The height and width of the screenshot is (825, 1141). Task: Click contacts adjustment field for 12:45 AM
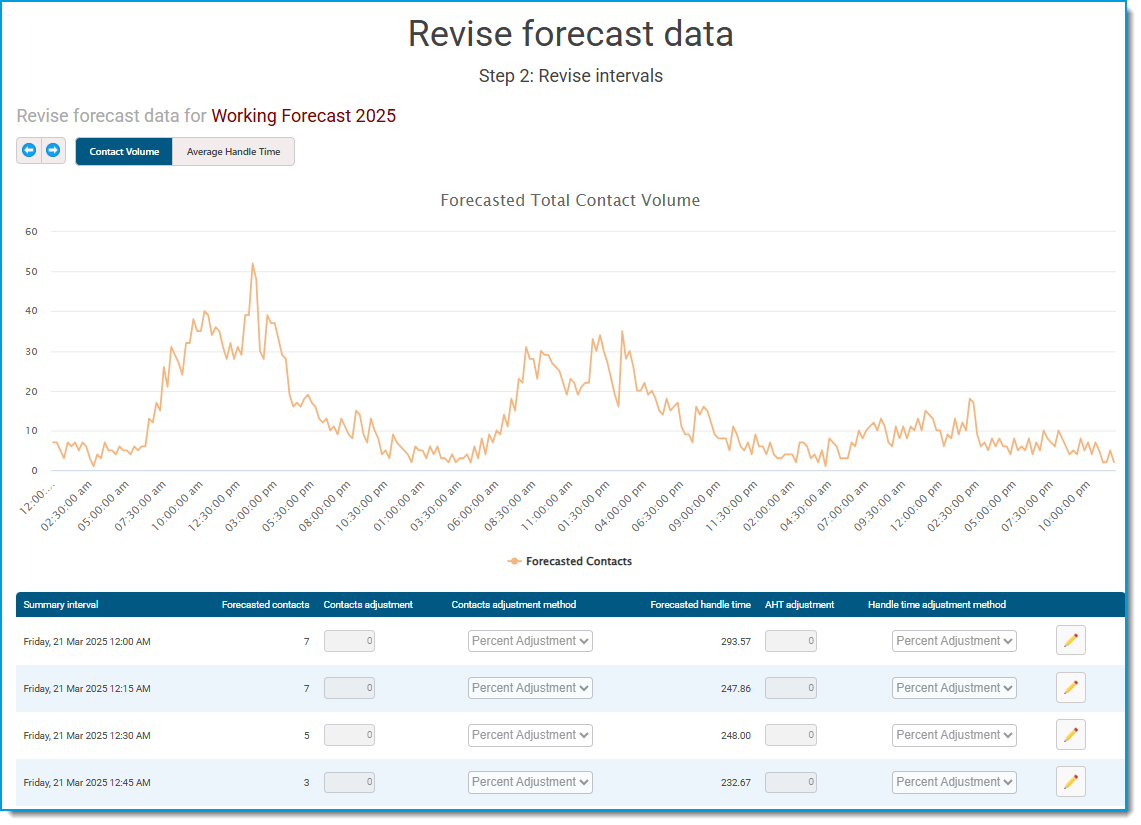349,782
